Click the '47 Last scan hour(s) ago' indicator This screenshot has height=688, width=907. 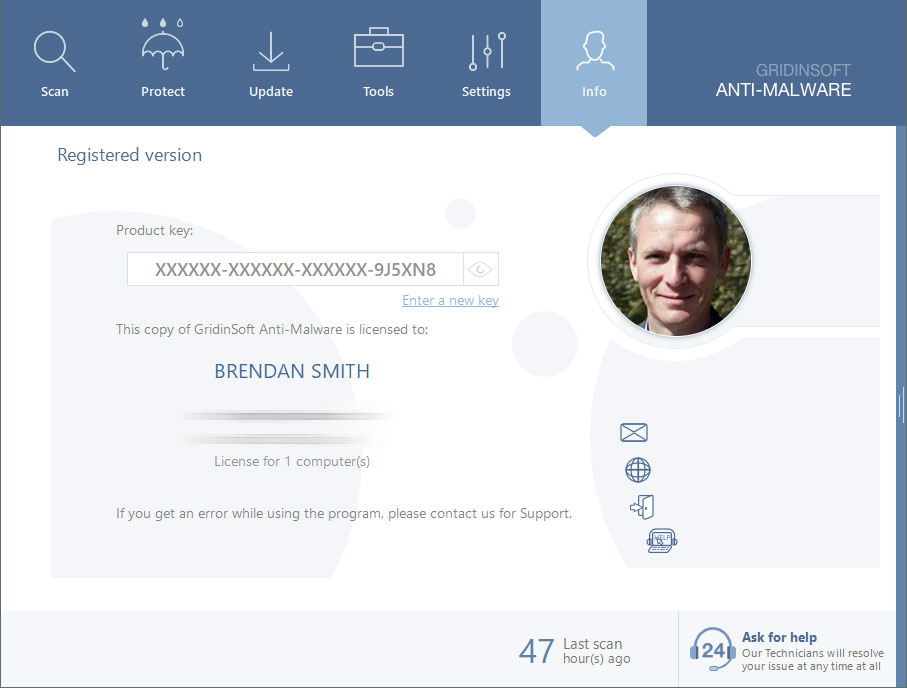pyautogui.click(x=574, y=651)
